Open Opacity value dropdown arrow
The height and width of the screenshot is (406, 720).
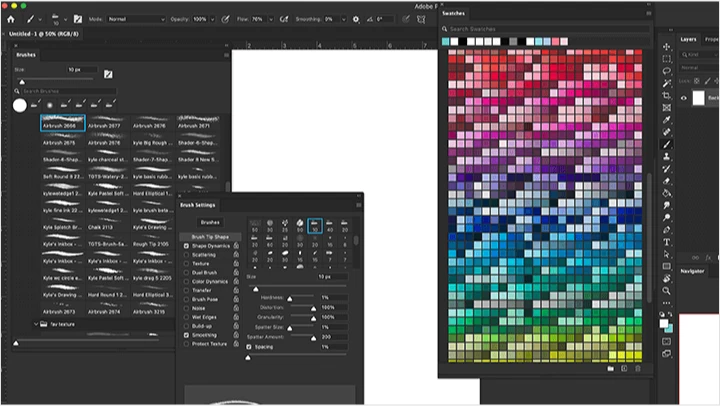tap(212, 19)
